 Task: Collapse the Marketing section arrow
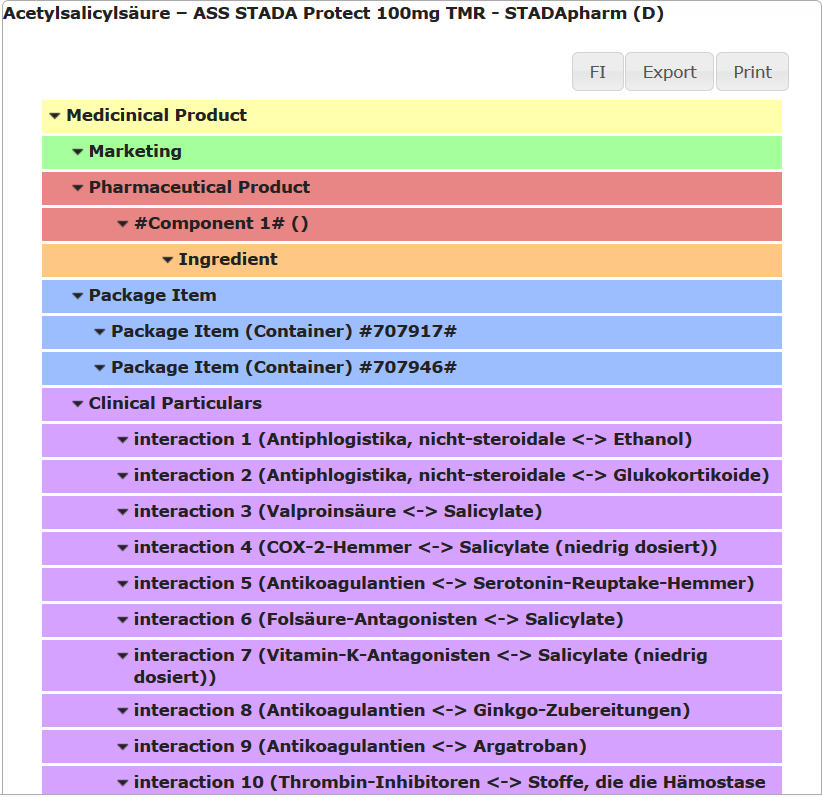pyautogui.click(x=78, y=152)
